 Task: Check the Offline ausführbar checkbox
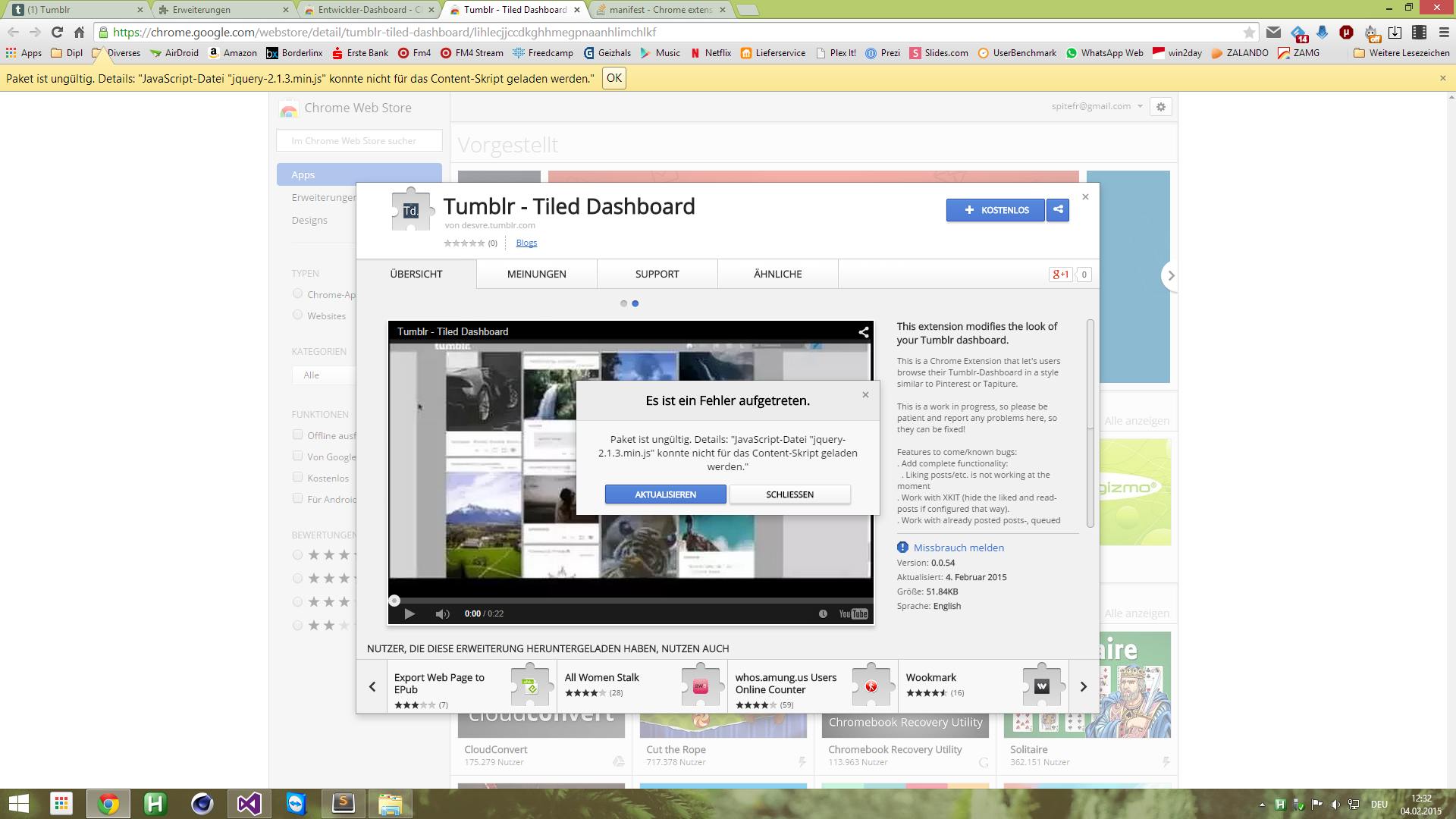tap(297, 435)
